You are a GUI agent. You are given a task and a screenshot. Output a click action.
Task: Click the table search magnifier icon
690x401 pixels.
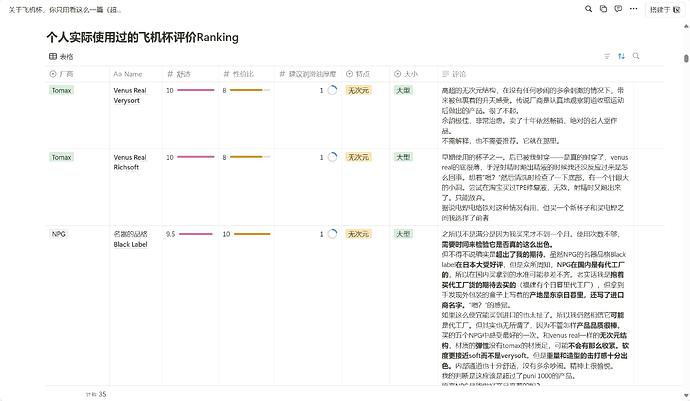636,56
